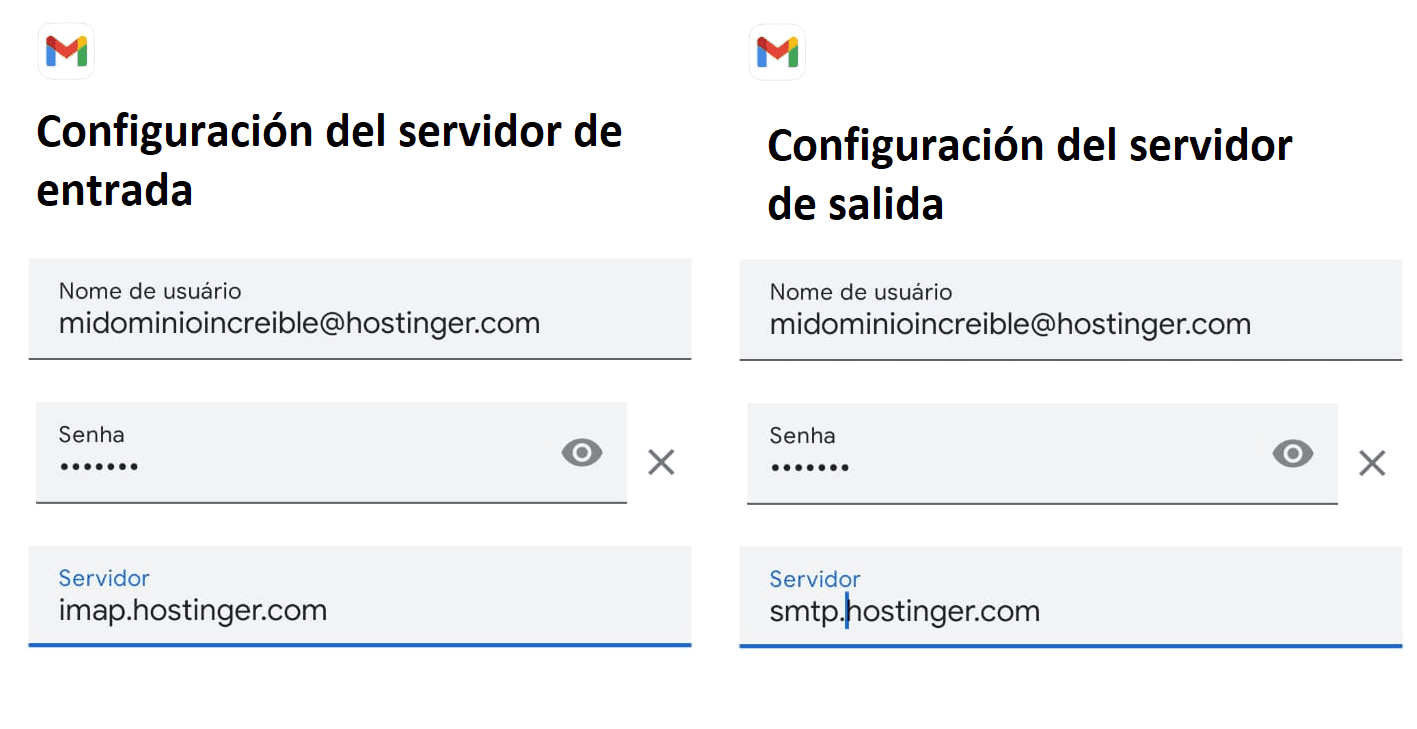1417x729 pixels.
Task: Select the imap.hostinger.com server field
Action: tap(360, 596)
